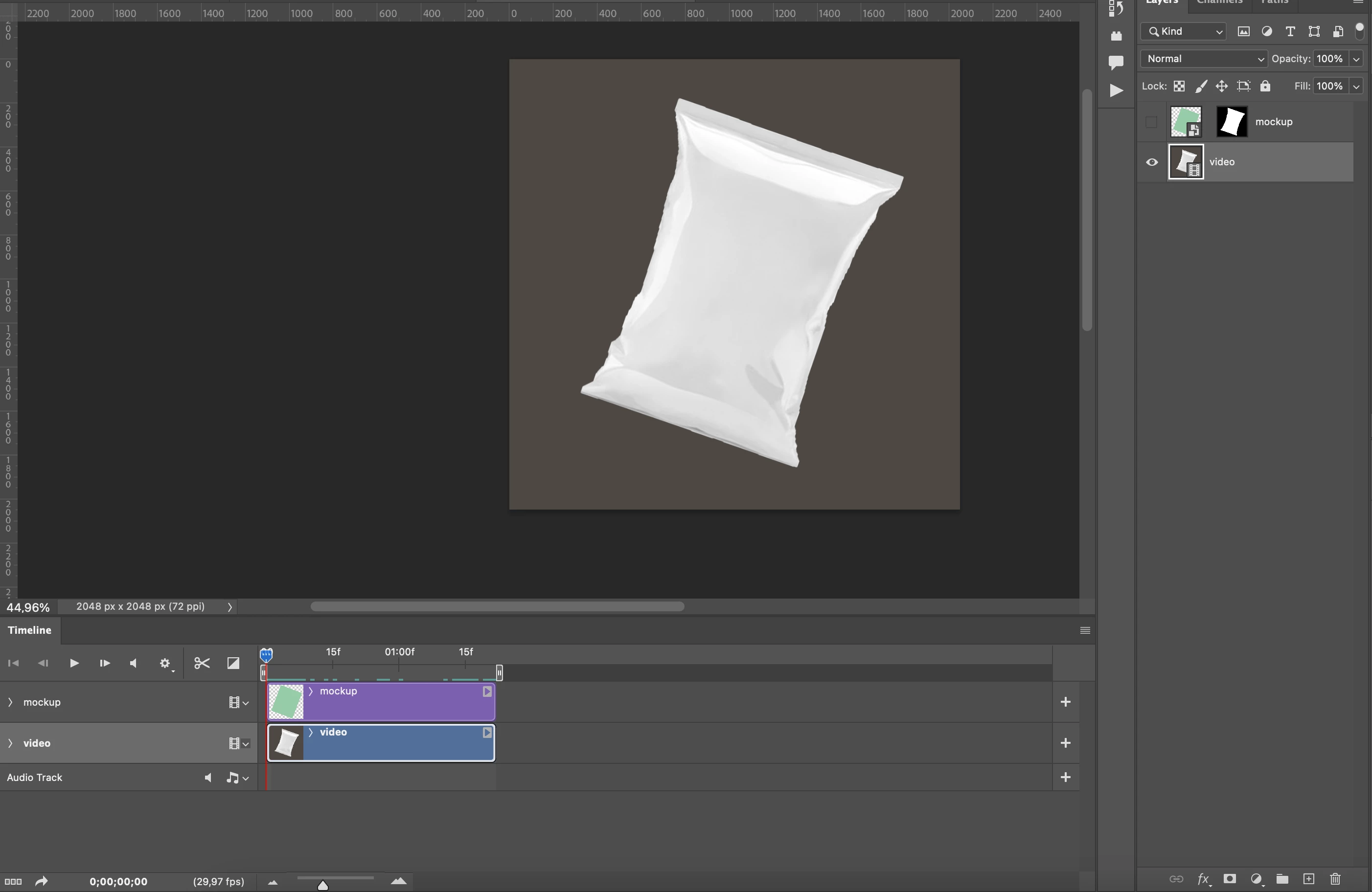Open the Kind filter dropdown
Screen dimensions: 1372x892
point(1183,32)
